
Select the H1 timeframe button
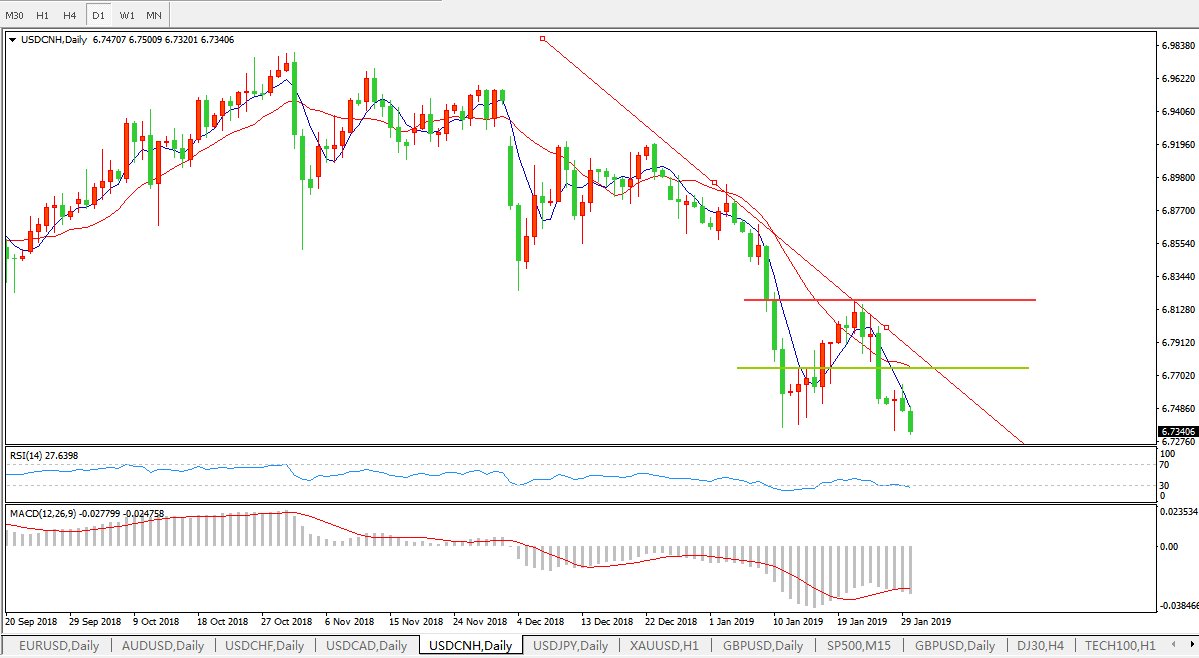click(42, 16)
